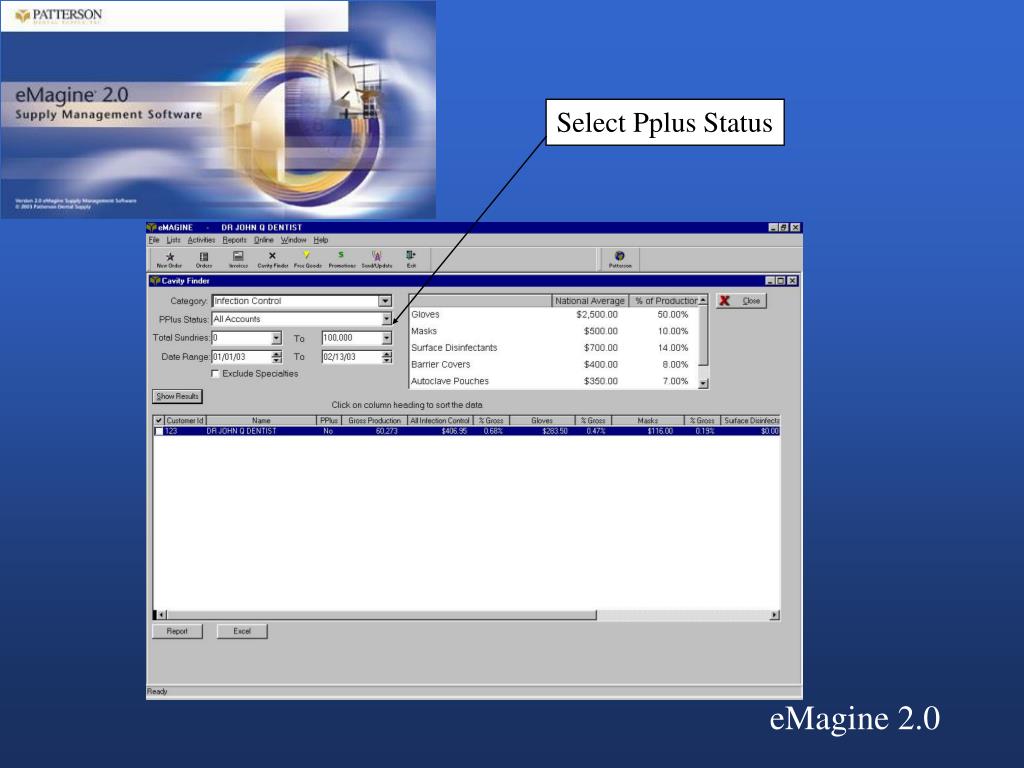Click the horizontal scrollbar thumb of results grid

coord(381,615)
